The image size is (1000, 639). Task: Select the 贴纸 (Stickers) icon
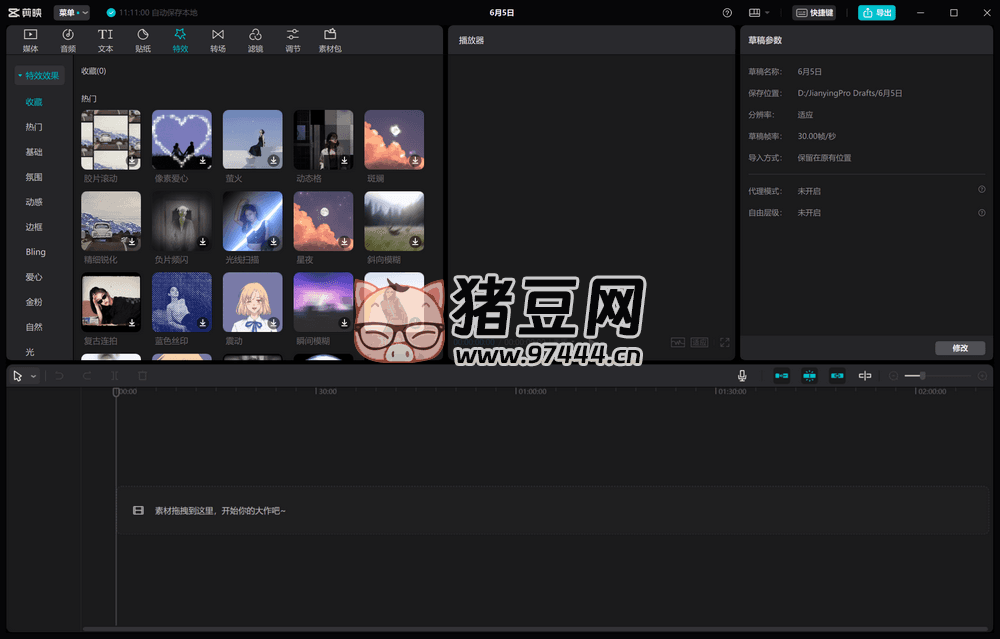[143, 40]
